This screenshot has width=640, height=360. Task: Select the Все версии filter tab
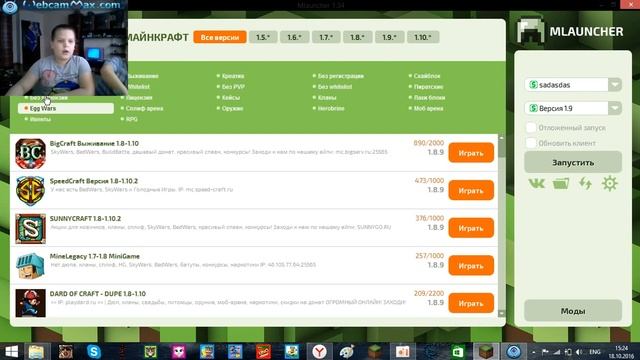(220, 37)
